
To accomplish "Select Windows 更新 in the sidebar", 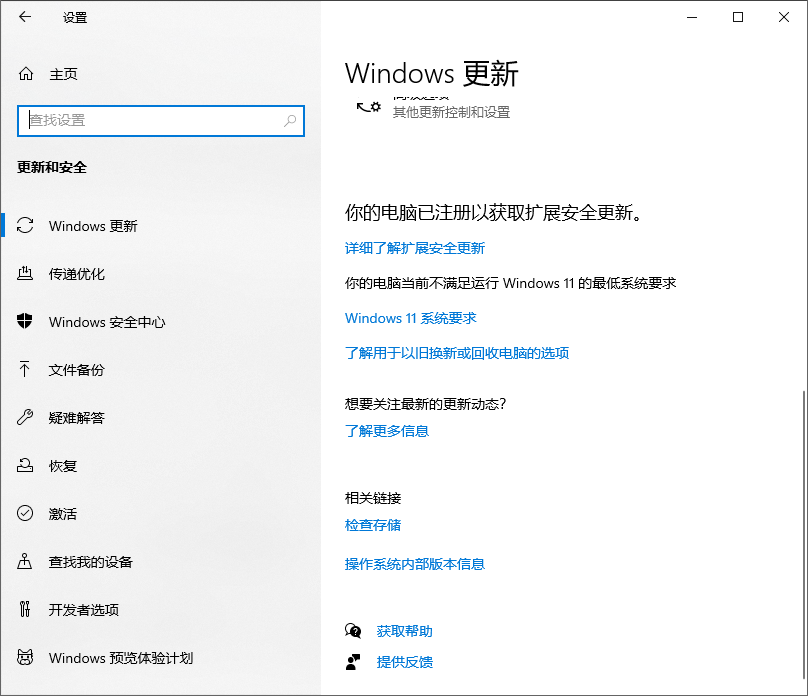I will (160, 226).
